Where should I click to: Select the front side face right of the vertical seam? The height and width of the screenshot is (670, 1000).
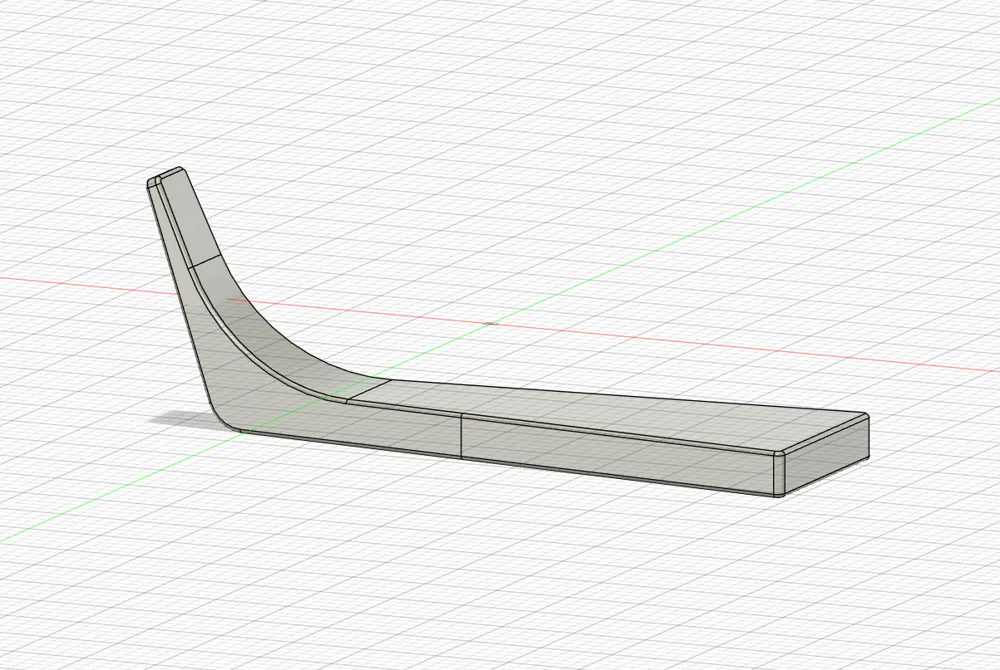point(615,456)
